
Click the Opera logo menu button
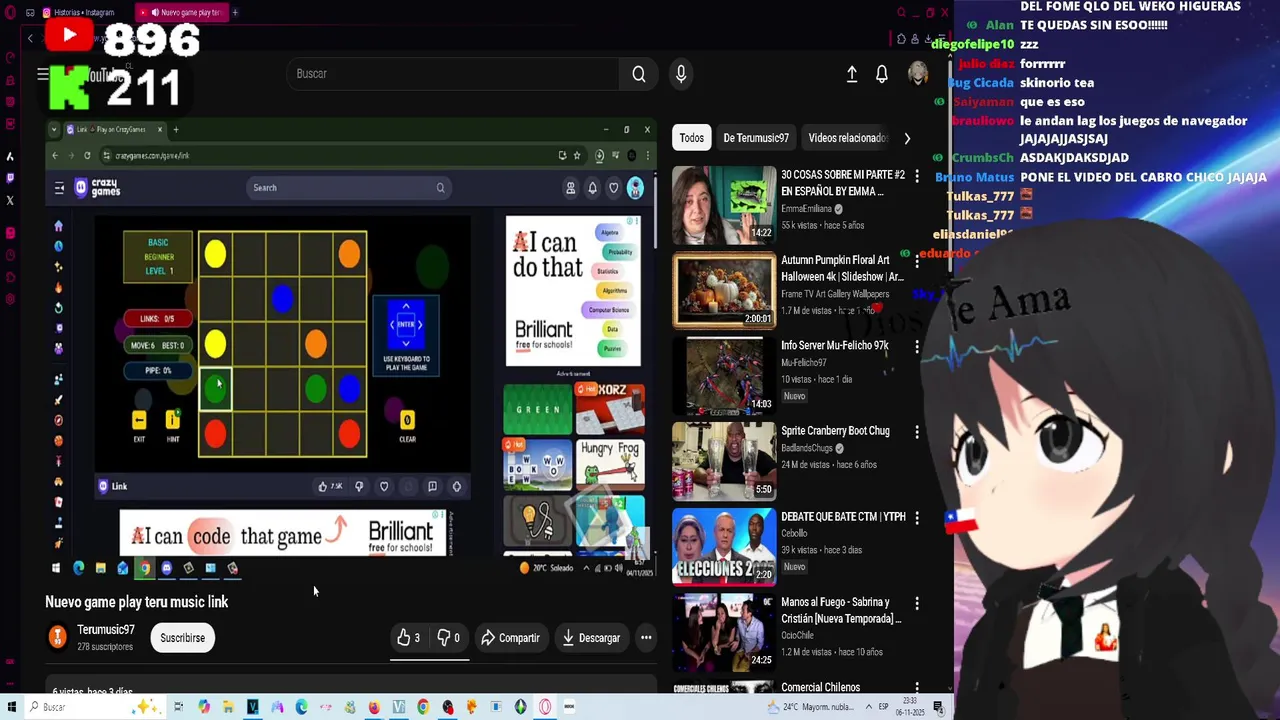pos(10,13)
